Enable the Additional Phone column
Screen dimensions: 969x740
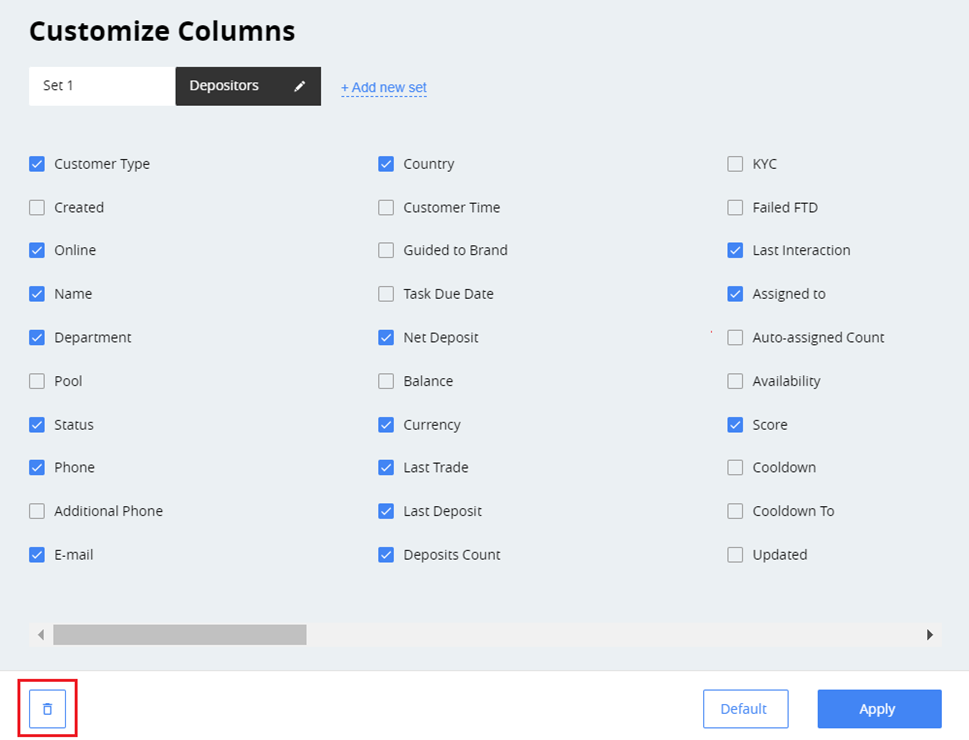37,511
